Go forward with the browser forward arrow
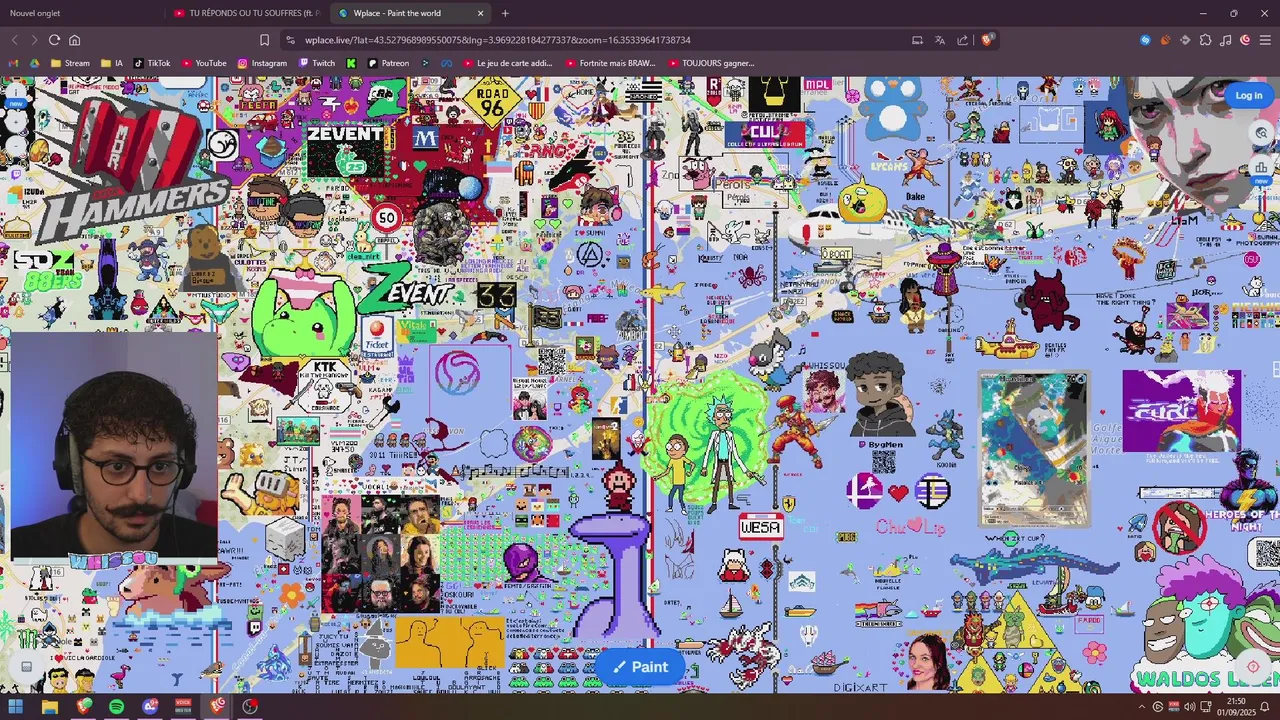Viewport: 1280px width, 720px height. pos(34,40)
